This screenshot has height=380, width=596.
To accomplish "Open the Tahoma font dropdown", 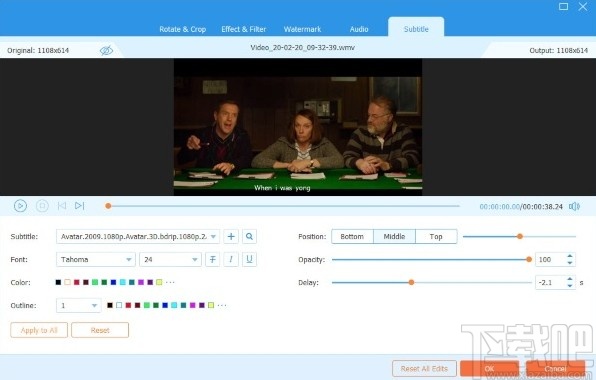I will pos(96,260).
